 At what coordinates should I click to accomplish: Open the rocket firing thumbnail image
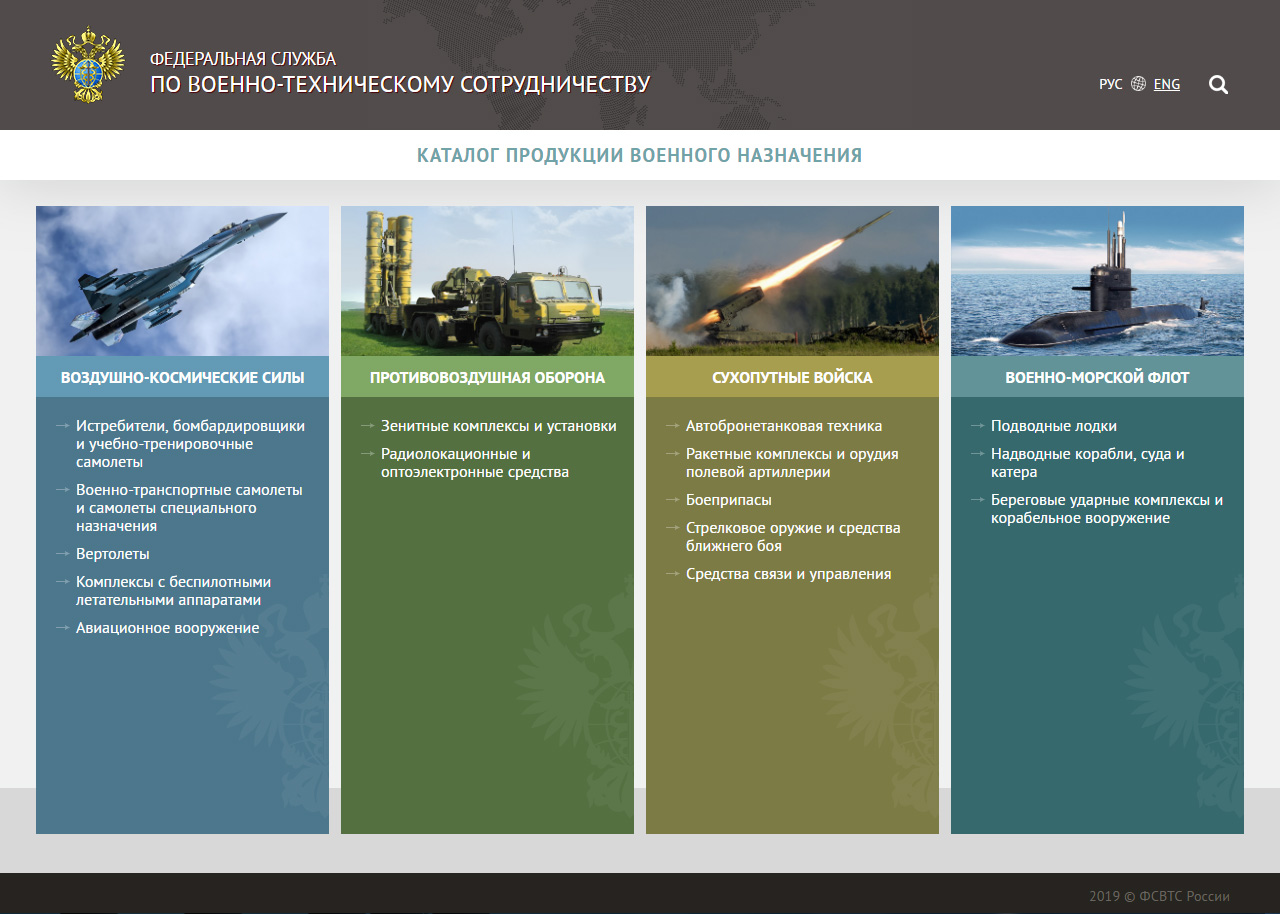792,281
